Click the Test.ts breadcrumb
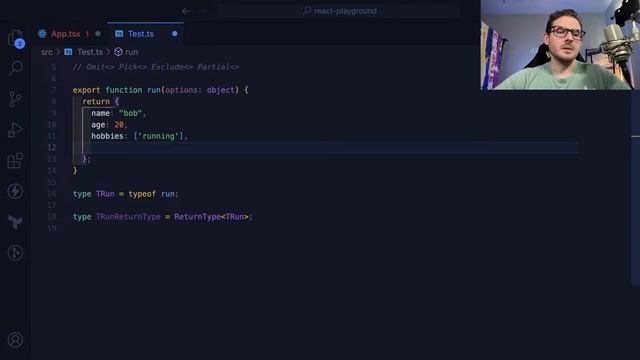Image resolution: width=640 pixels, height=360 pixels. tap(90, 52)
